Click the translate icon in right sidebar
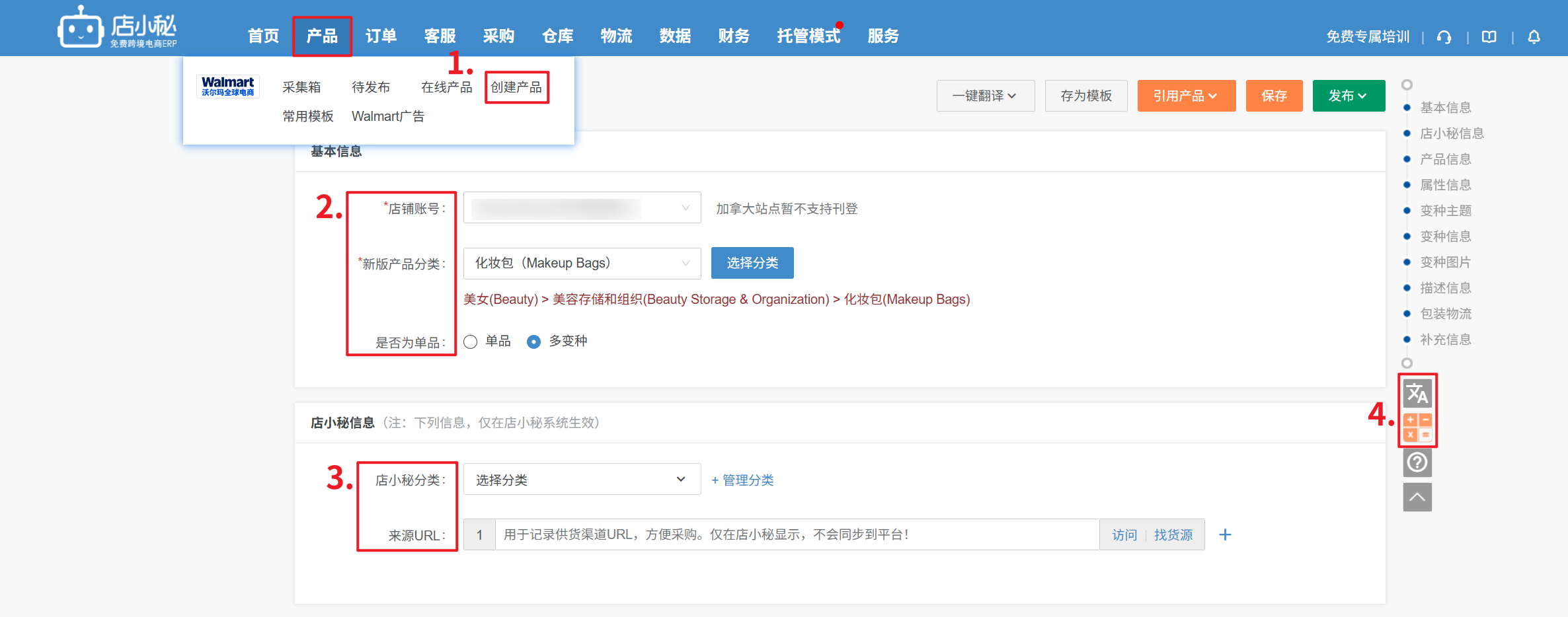The height and width of the screenshot is (617, 1568). point(1417,394)
